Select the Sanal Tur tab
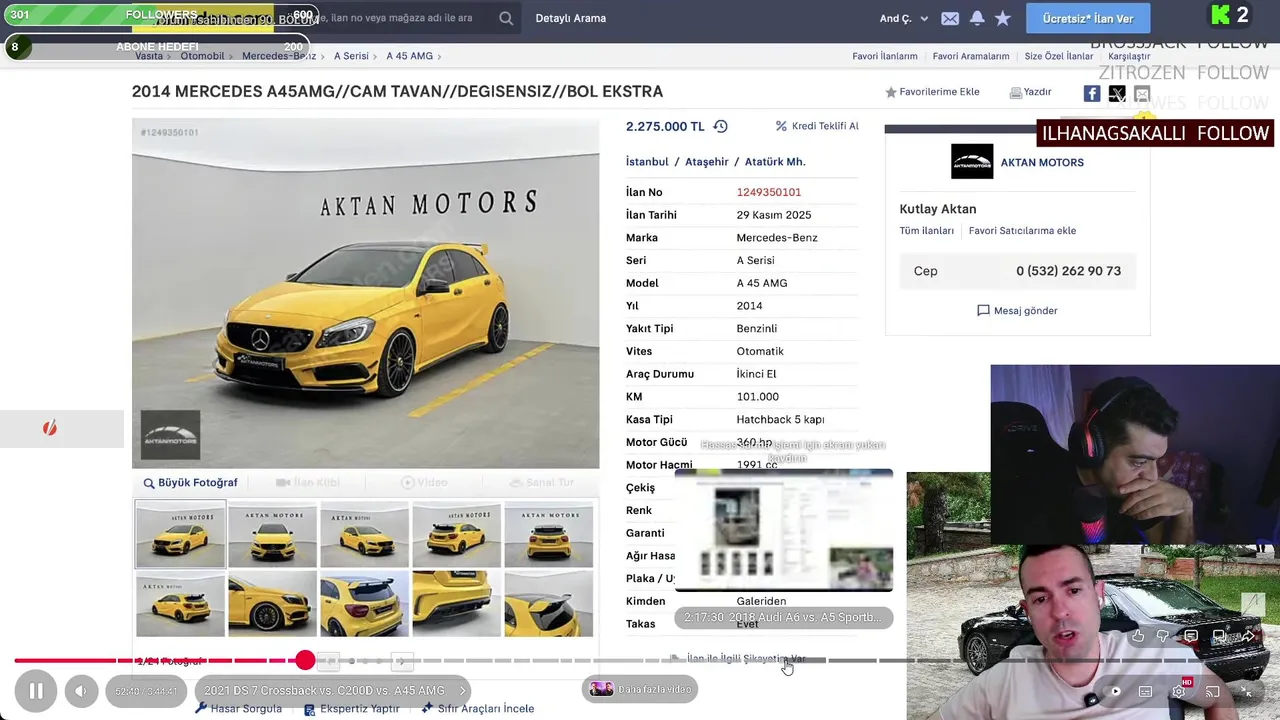The image size is (1280, 720). (x=541, y=482)
